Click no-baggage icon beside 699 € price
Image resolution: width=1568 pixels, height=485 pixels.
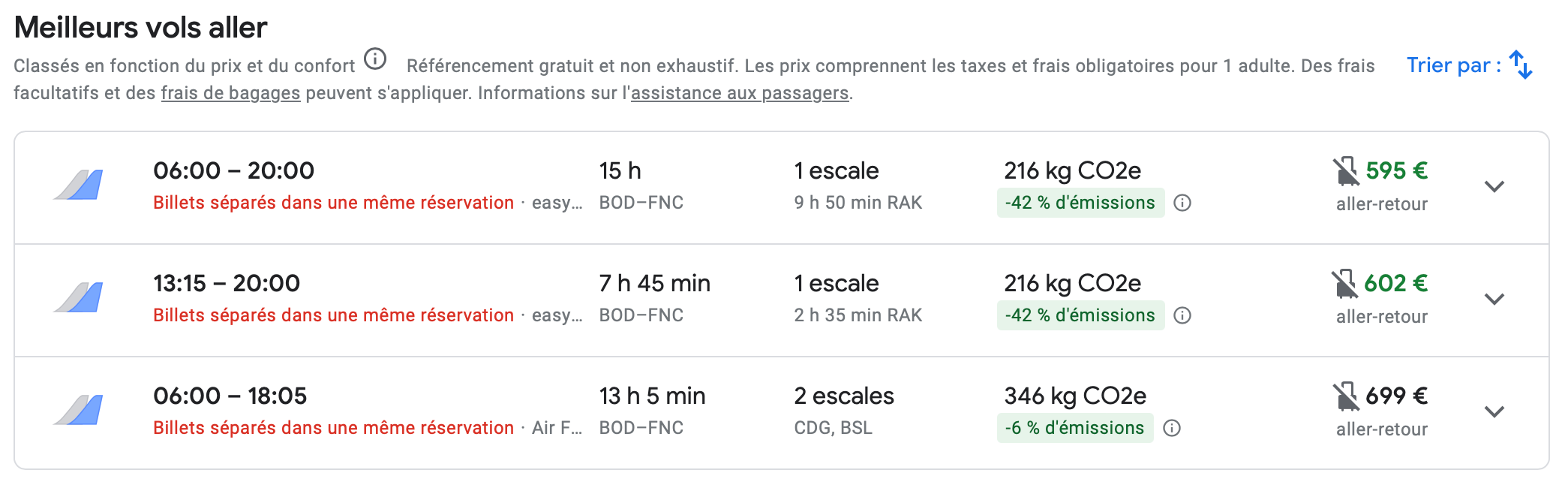point(1346,396)
